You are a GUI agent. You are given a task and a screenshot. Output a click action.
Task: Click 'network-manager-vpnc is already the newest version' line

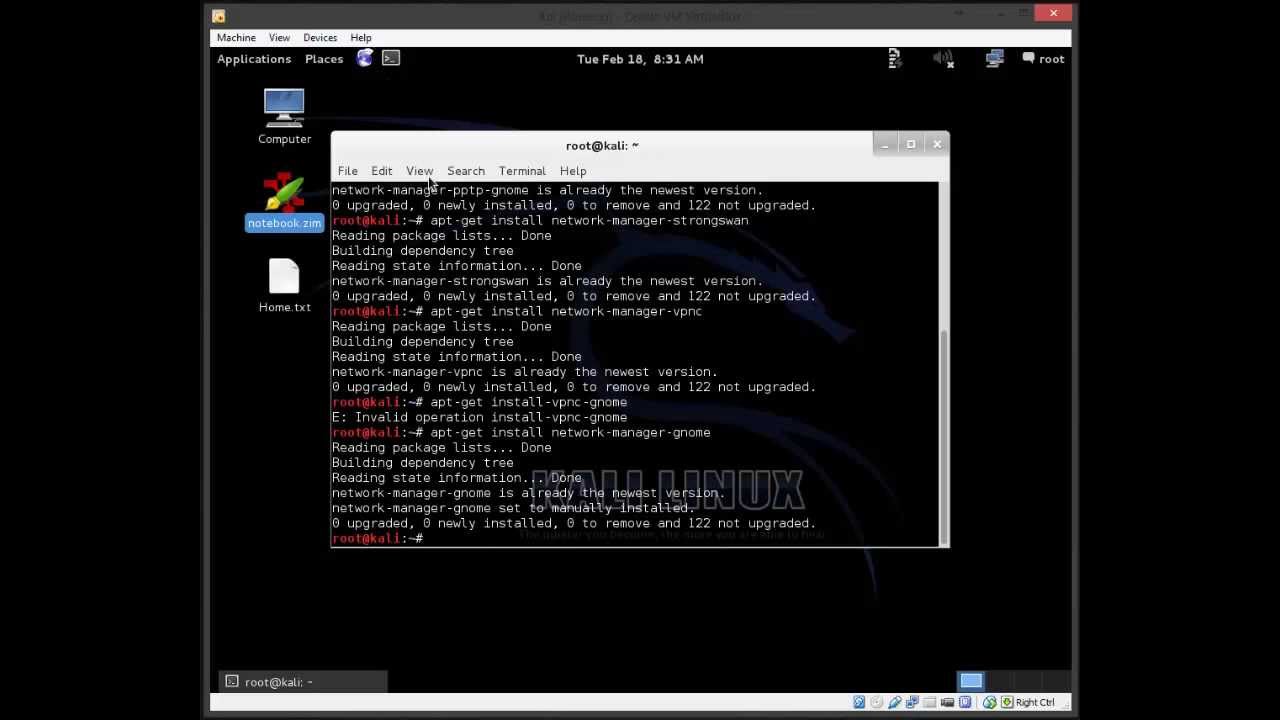pos(525,372)
